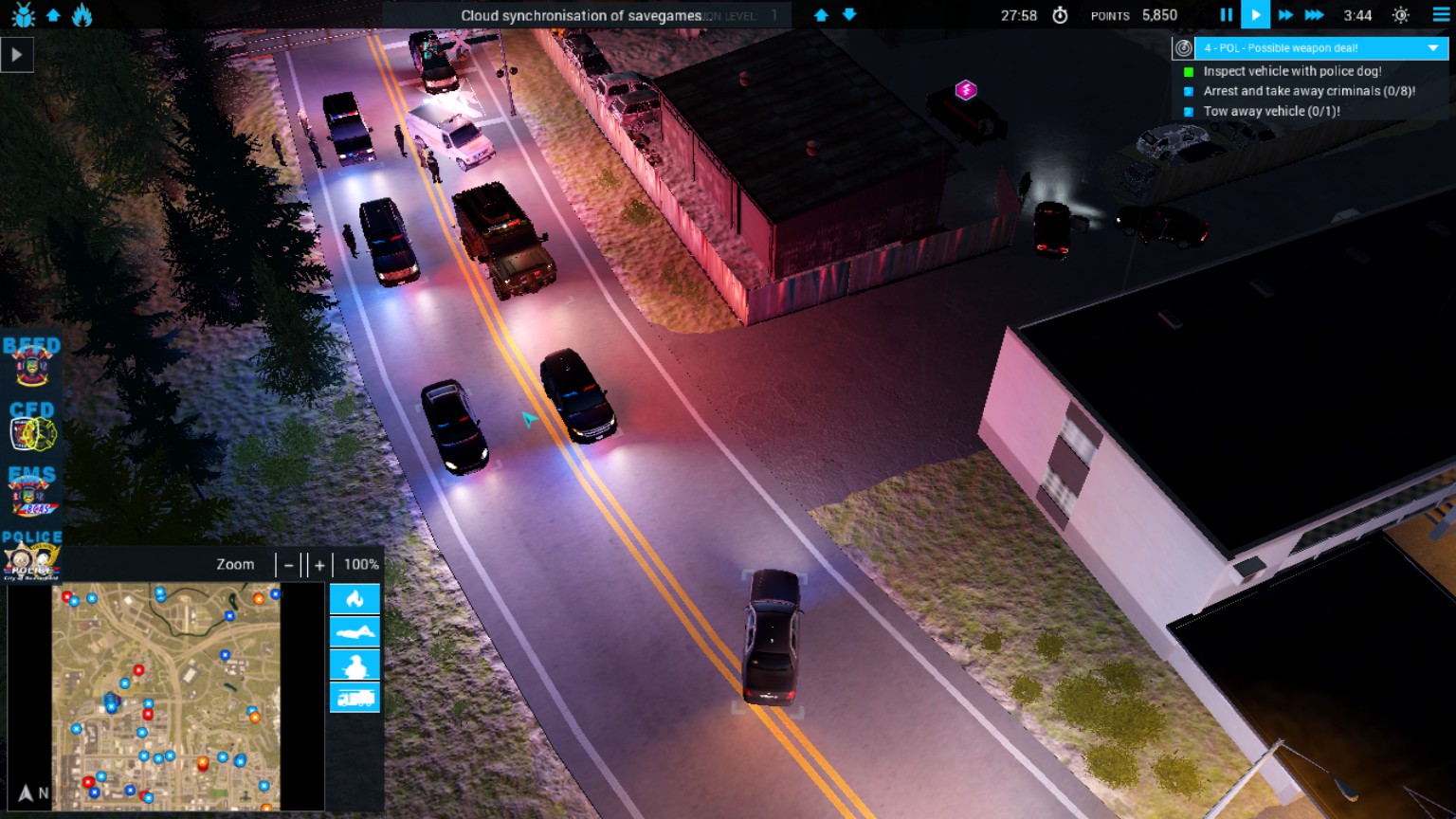Toggle vehicle filter on minimap
Image resolution: width=1456 pixels, height=819 pixels.
pyautogui.click(x=355, y=698)
